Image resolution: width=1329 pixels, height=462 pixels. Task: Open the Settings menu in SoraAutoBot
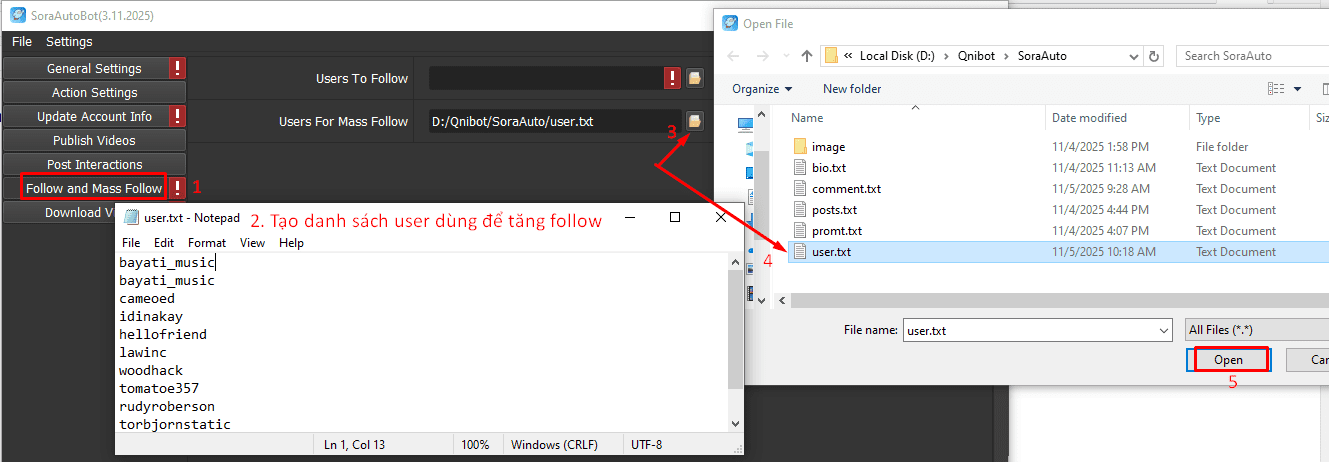coord(69,41)
